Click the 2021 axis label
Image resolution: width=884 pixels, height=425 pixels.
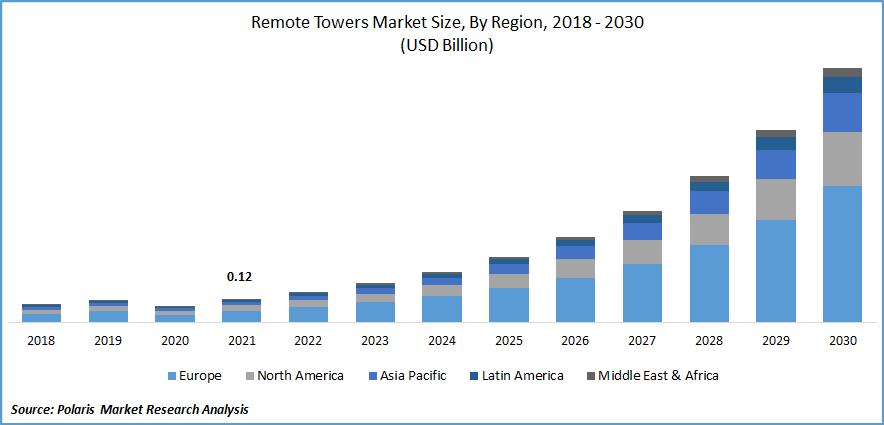[x=242, y=341]
